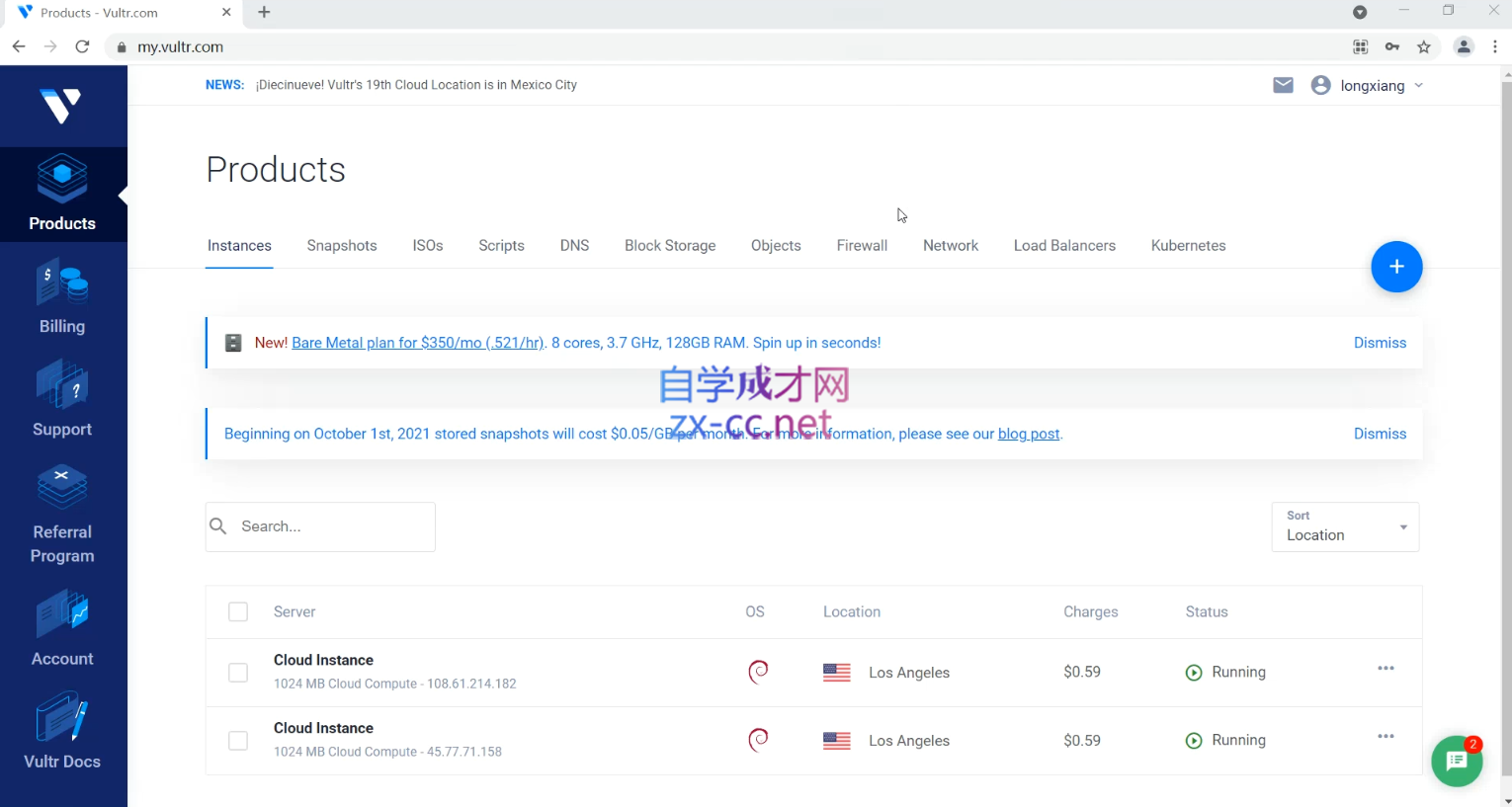Click the blue plus deploy button

[x=1396, y=267]
